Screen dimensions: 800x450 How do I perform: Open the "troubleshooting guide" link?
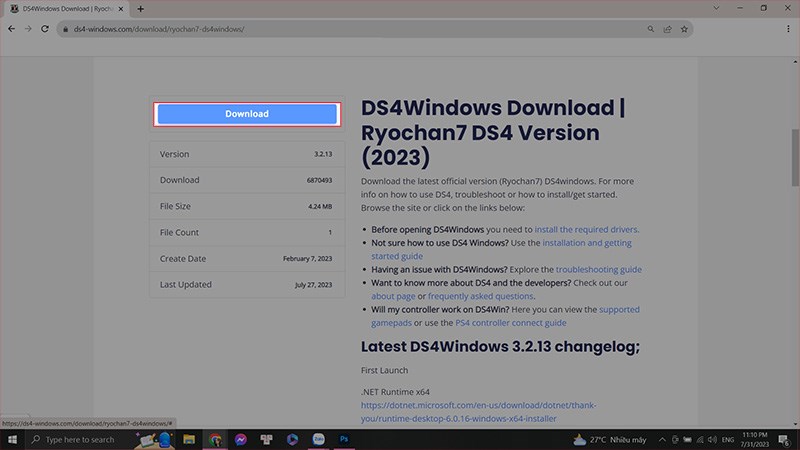598,269
